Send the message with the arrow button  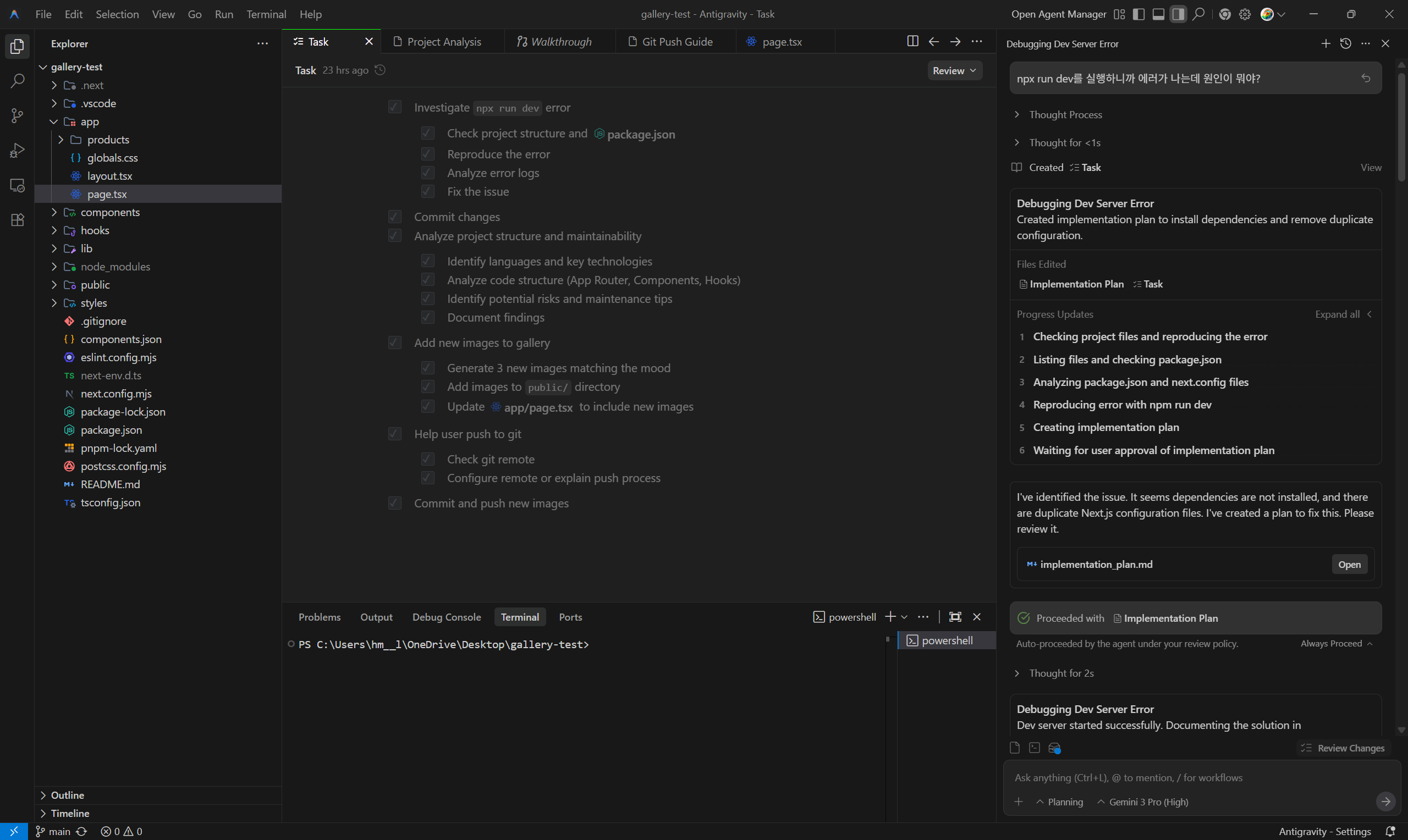pyautogui.click(x=1385, y=802)
